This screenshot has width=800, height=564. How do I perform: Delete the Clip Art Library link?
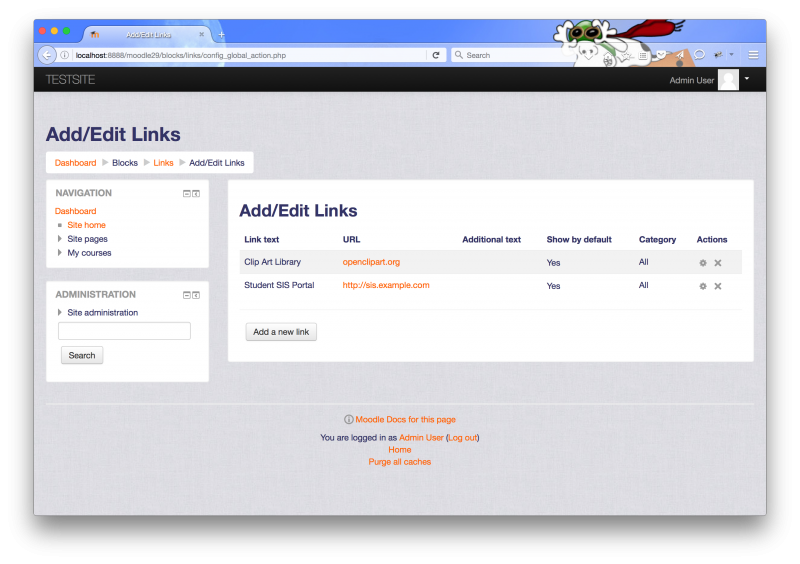[718, 263]
